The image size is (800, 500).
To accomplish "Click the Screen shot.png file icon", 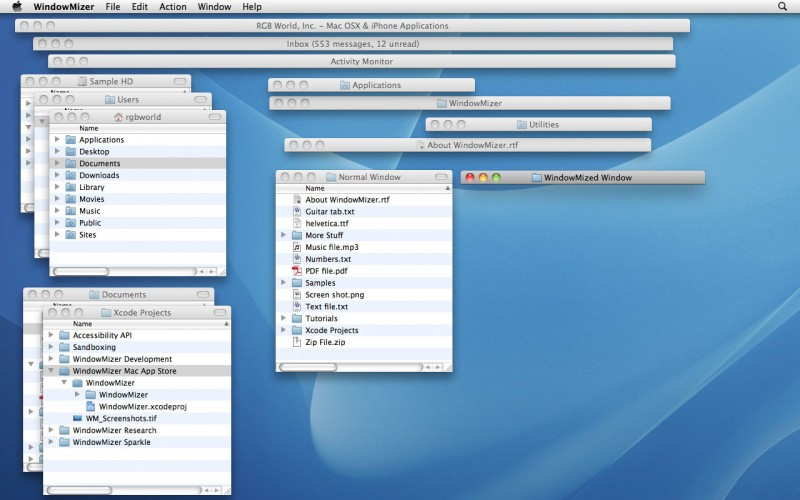I will point(297,295).
